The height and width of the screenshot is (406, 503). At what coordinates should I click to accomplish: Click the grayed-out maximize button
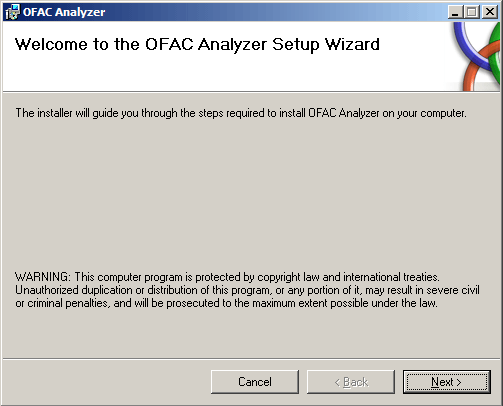471,12
